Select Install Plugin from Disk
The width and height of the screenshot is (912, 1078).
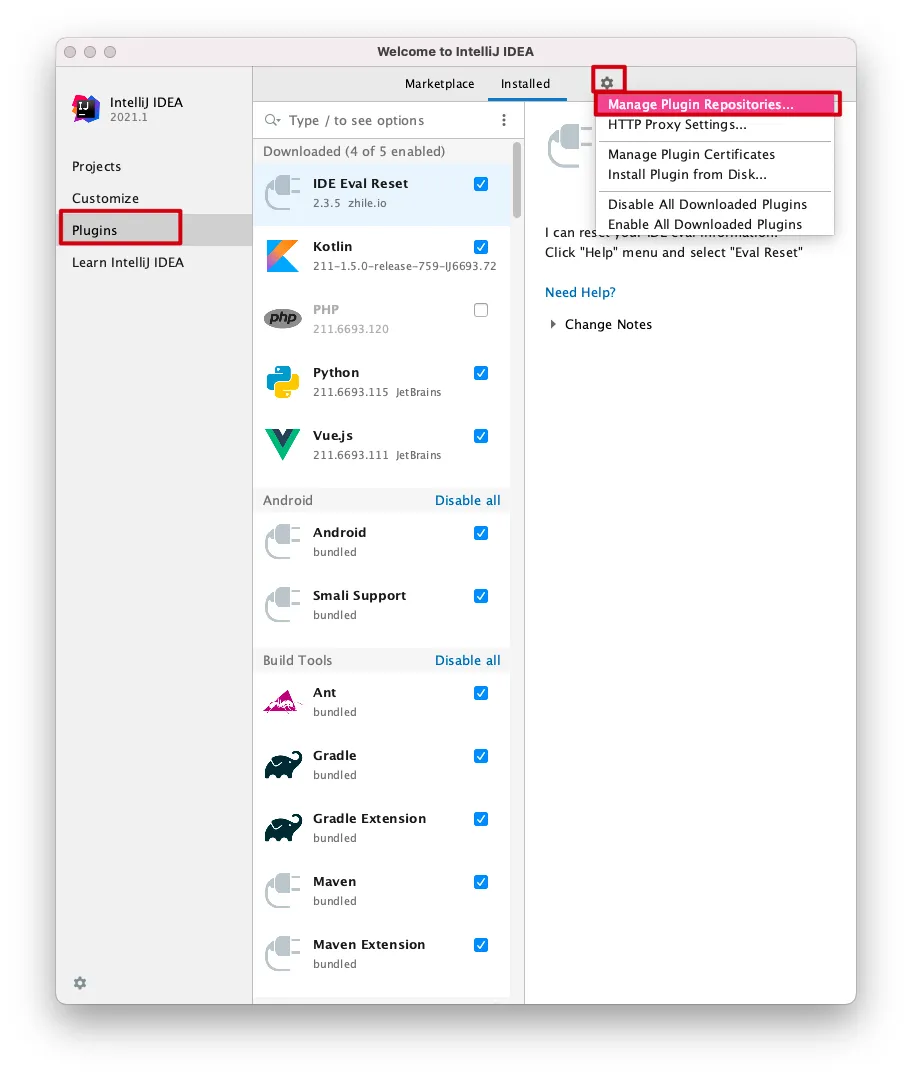click(x=715, y=175)
